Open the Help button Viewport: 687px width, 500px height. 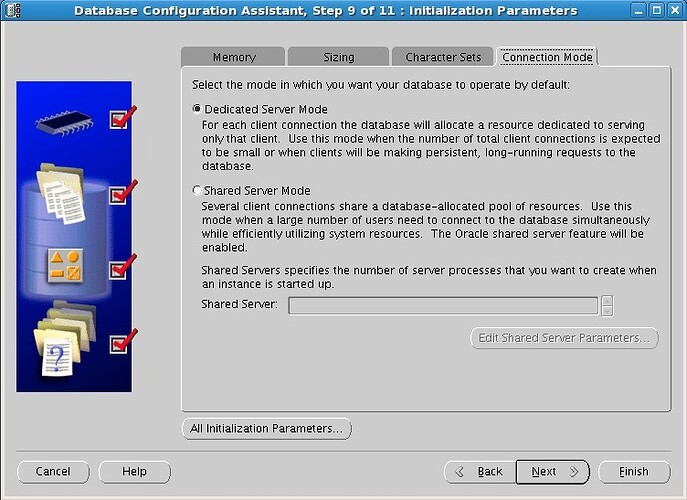click(135, 472)
